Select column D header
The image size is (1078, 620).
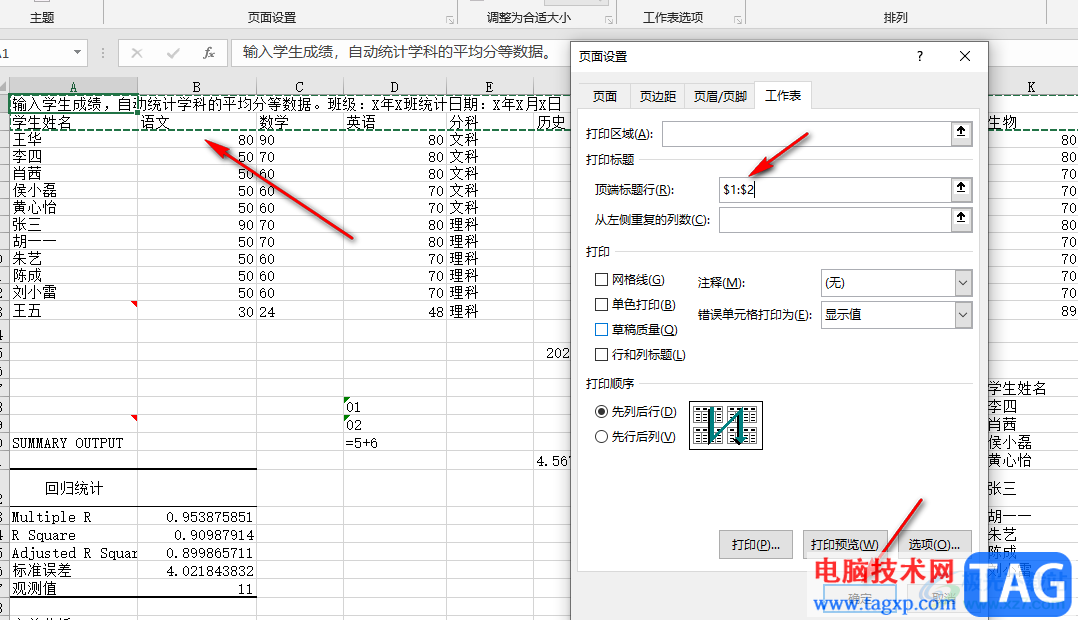(x=395, y=87)
